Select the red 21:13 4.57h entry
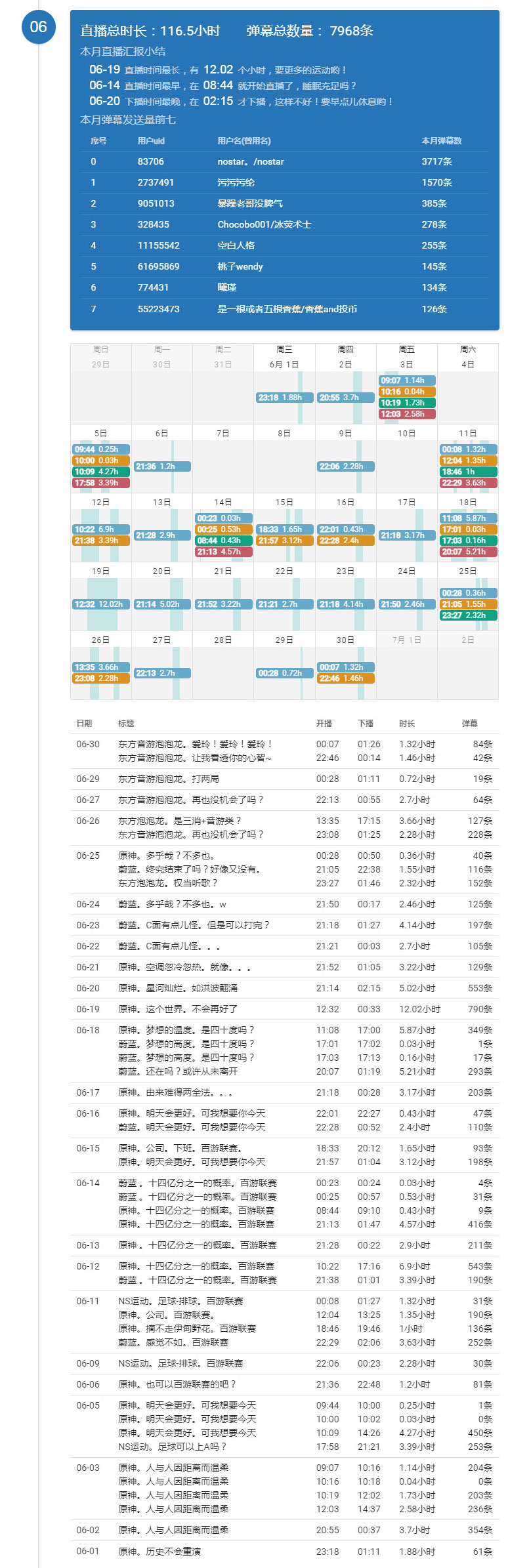The image size is (508, 1568). 223,552
